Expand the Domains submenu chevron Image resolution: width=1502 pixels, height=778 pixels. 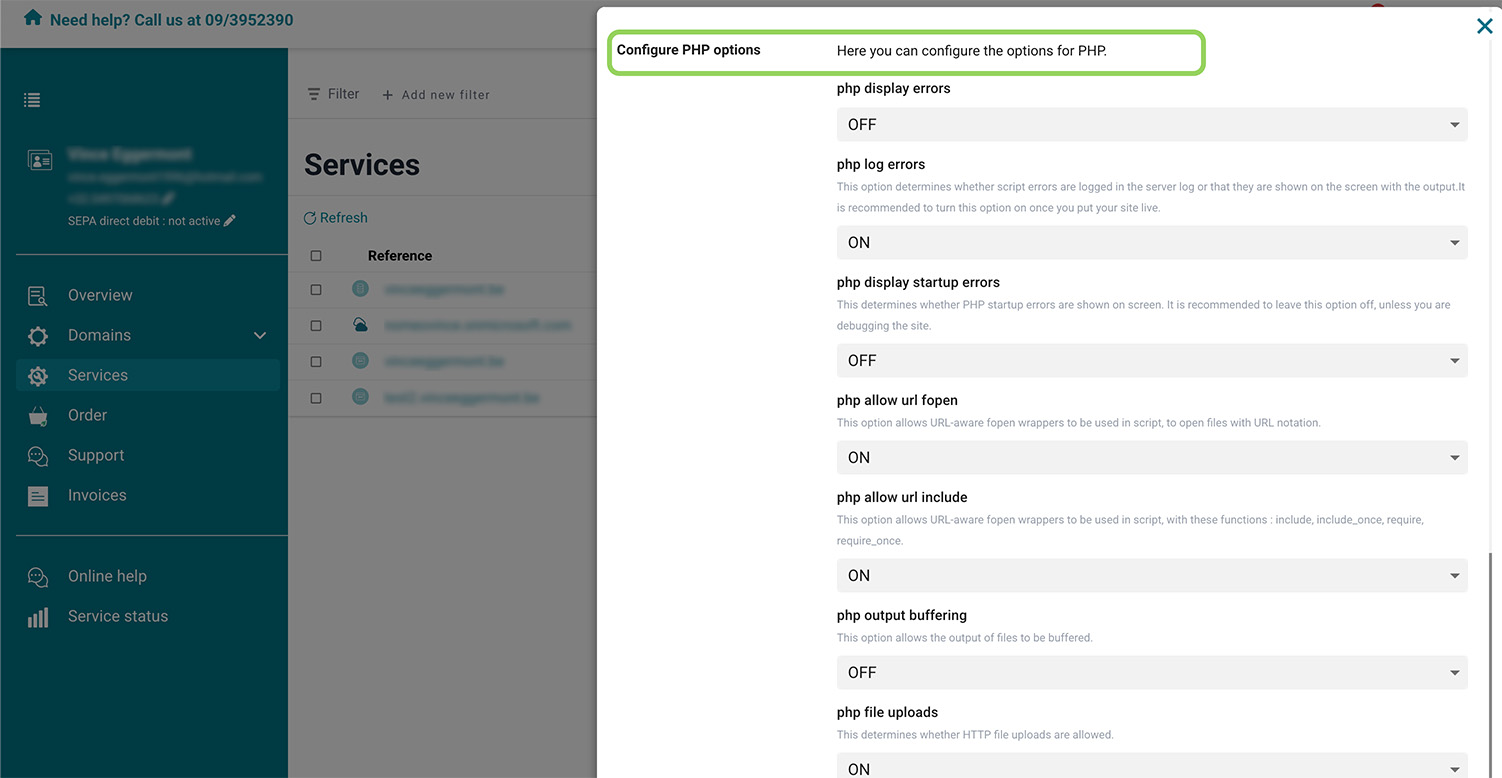(260, 336)
